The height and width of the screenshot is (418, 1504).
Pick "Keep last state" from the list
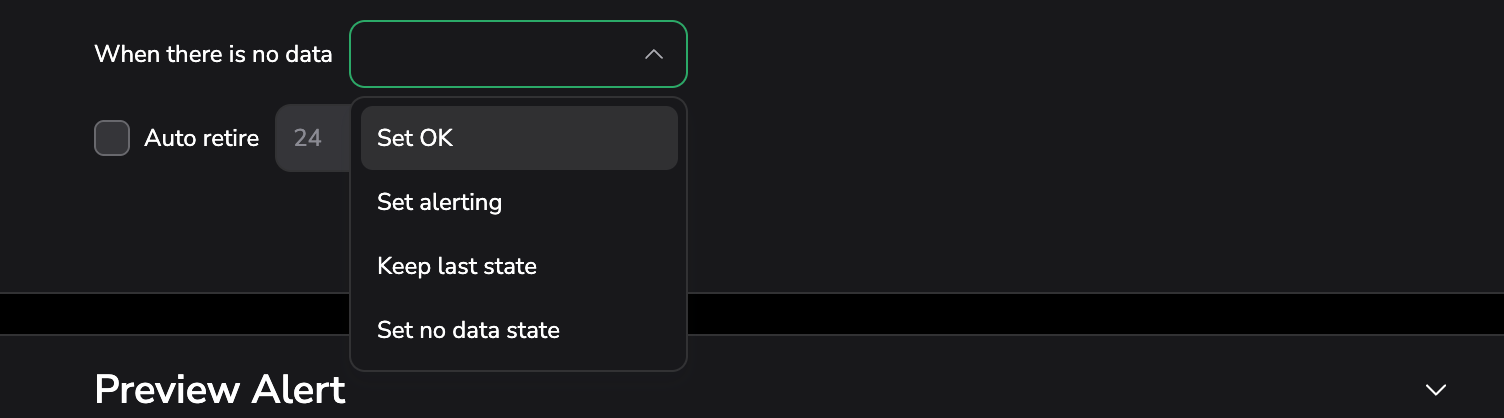pos(518,266)
